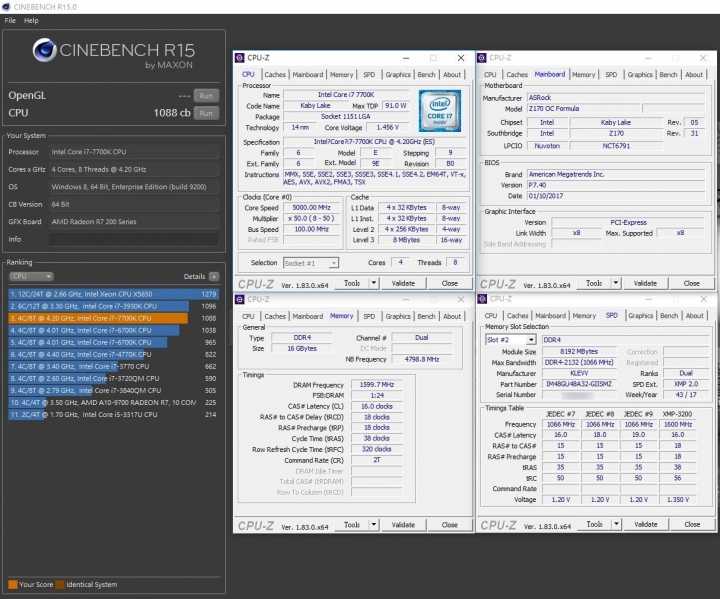This screenshot has height=599, width=720.
Task: Click the GFX Board AMD Radeon R7 field
Action: [x=134, y=222]
